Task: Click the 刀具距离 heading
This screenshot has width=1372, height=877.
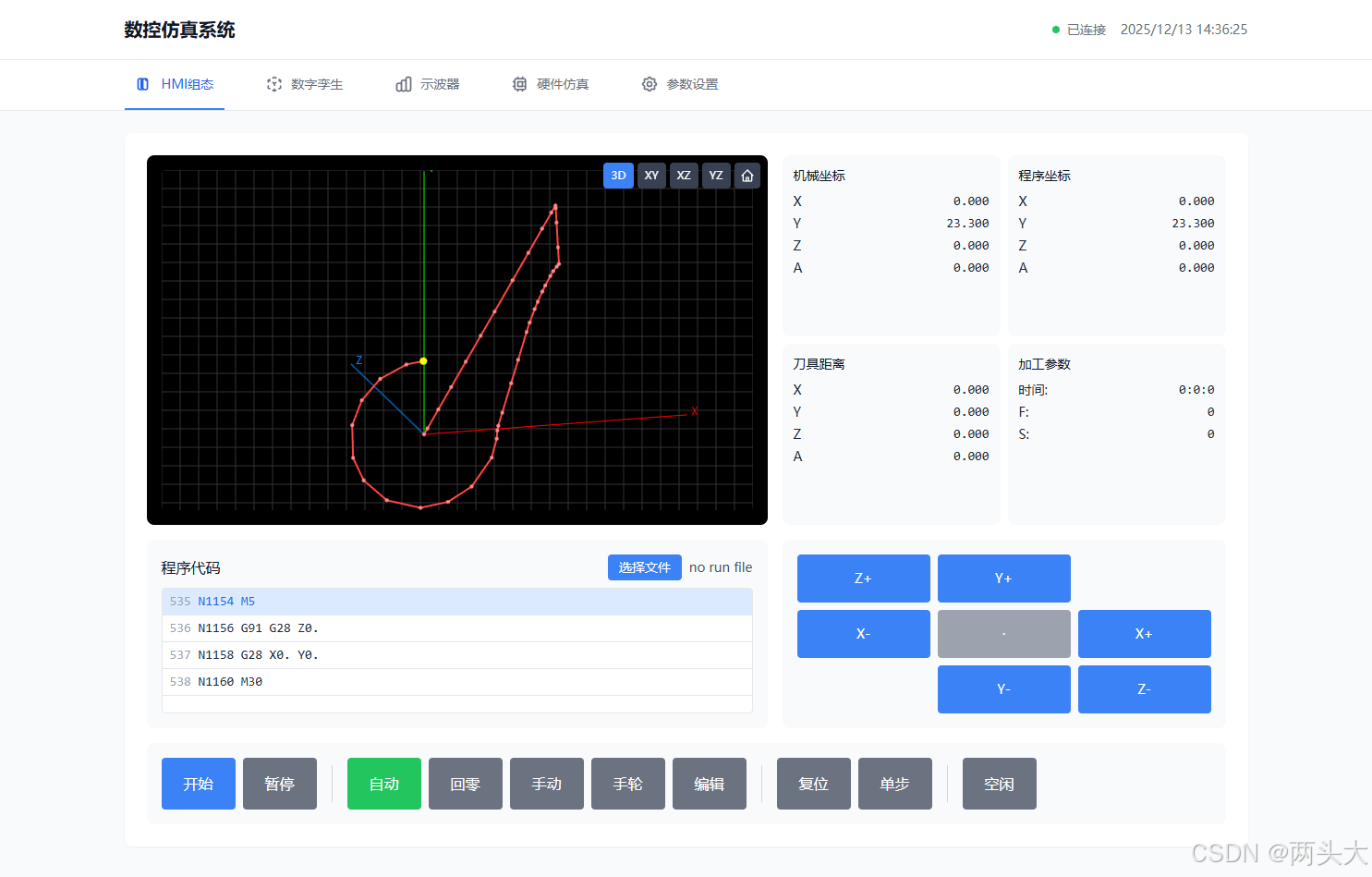Action: (820, 364)
